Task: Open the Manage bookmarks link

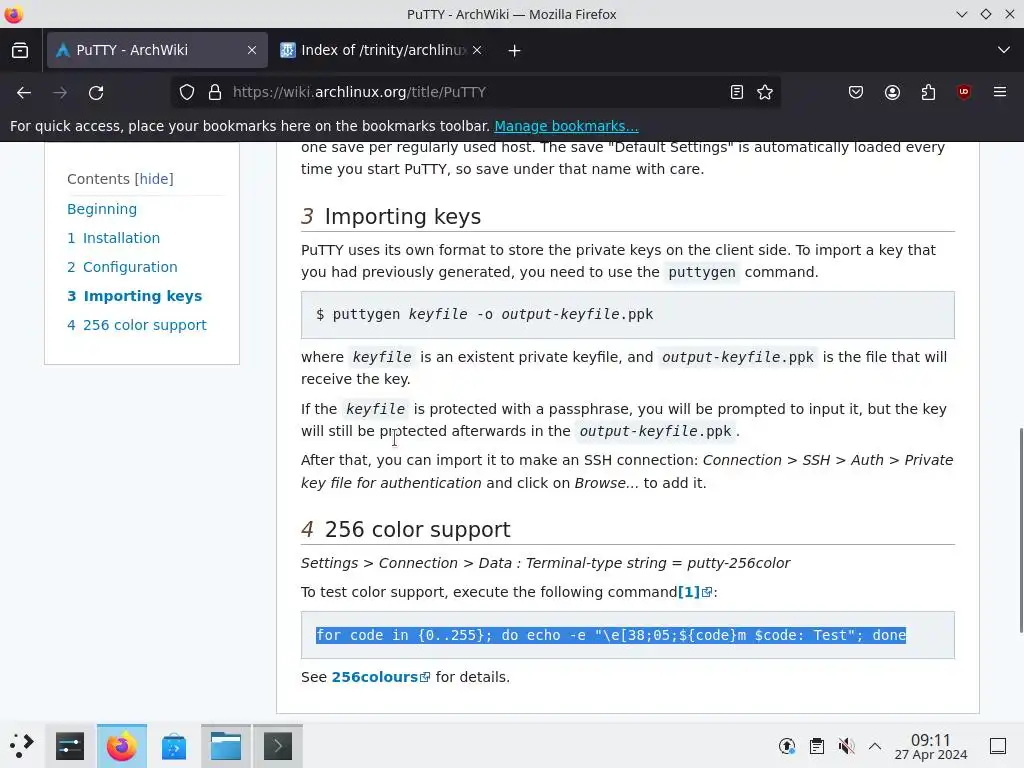Action: [566, 126]
